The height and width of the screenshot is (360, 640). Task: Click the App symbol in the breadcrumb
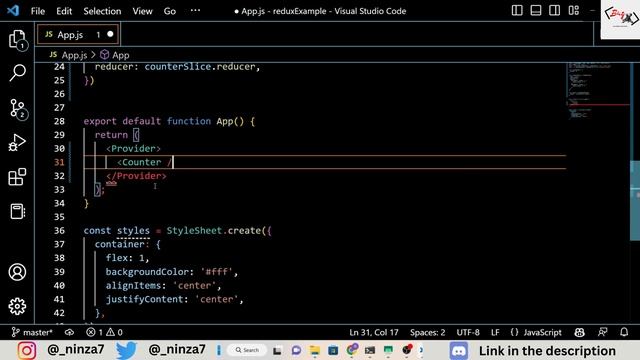115,55
